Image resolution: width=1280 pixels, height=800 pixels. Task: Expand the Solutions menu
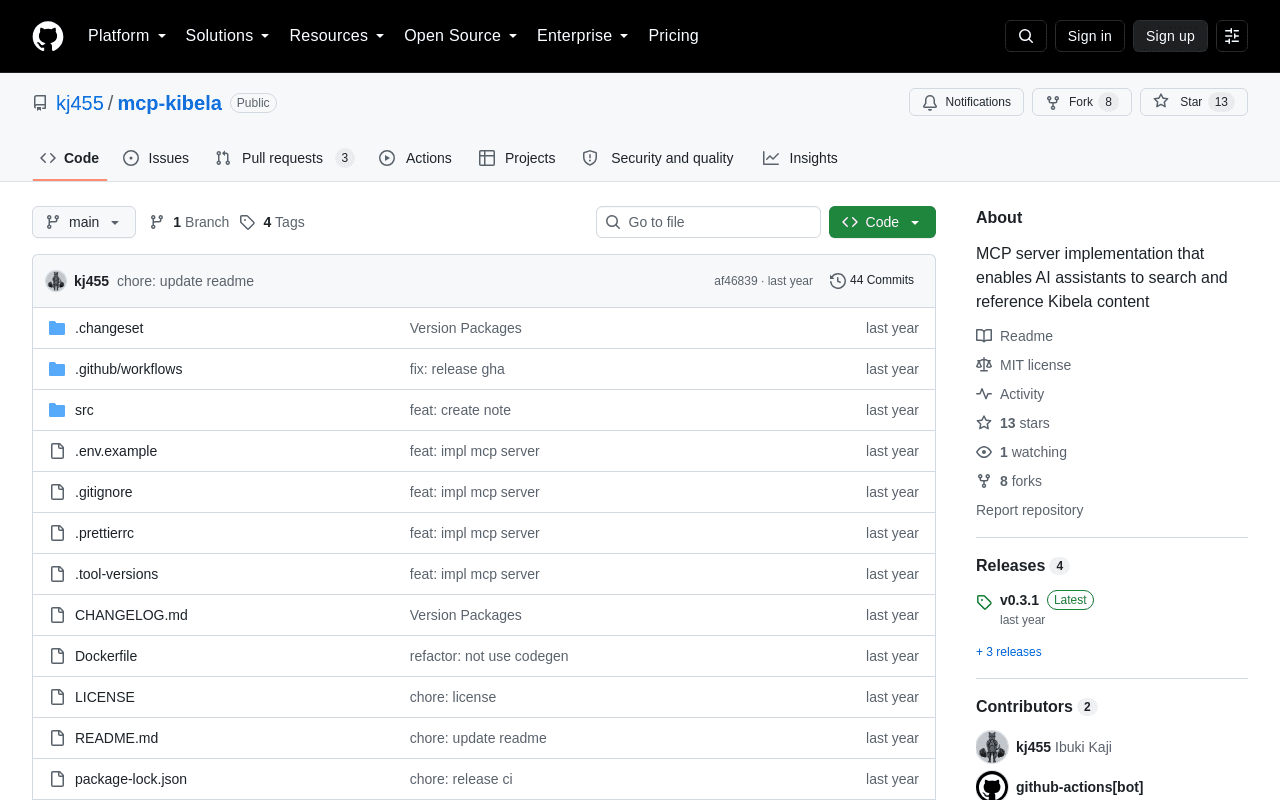pos(227,36)
